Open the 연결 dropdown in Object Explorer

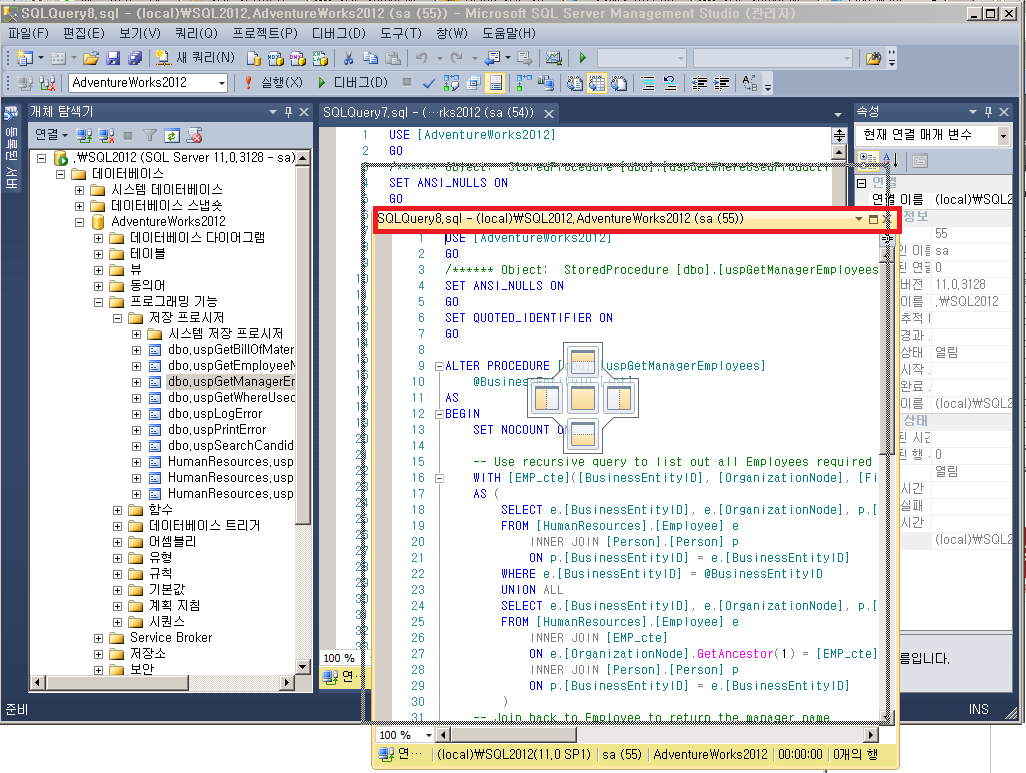tap(51, 135)
